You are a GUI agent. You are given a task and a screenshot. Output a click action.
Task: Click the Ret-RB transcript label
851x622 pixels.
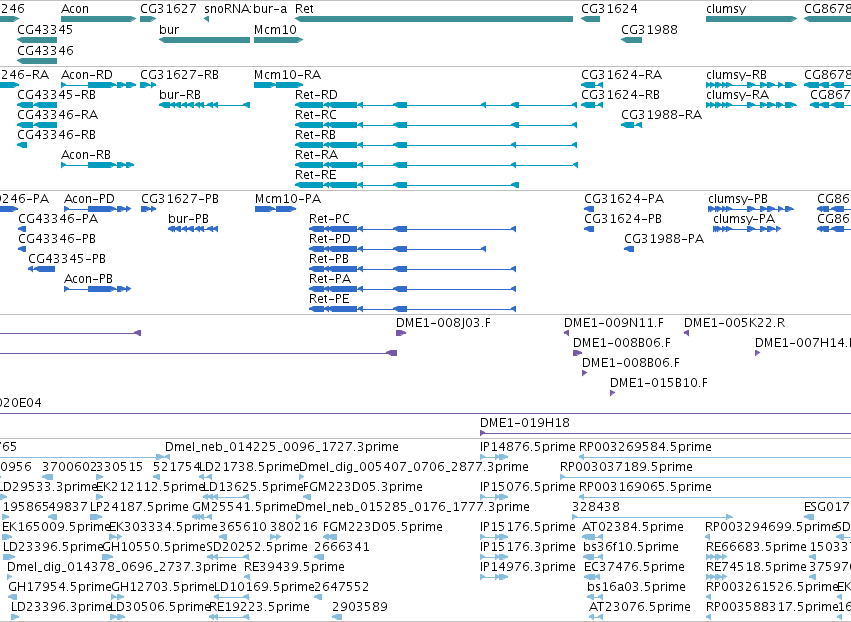point(315,135)
